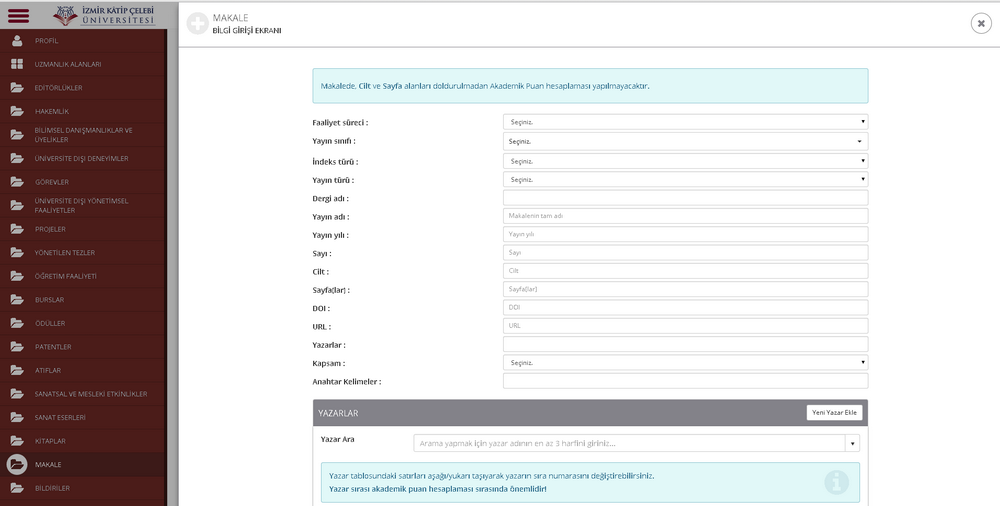
Task: Click the İzmir Kâtip Çelebi Üniversitesi logo
Action: [x=104, y=15]
